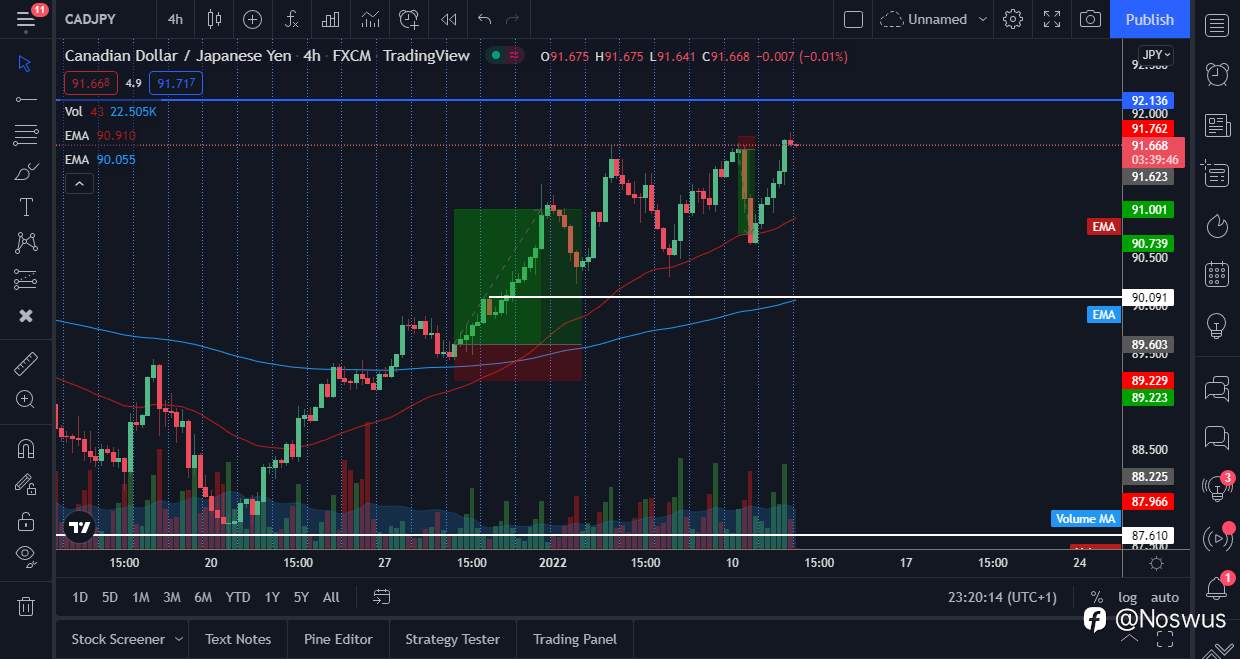Viewport: 1240px width, 659px height.
Task: Select the Measure ruler tool
Action: (x=25, y=363)
